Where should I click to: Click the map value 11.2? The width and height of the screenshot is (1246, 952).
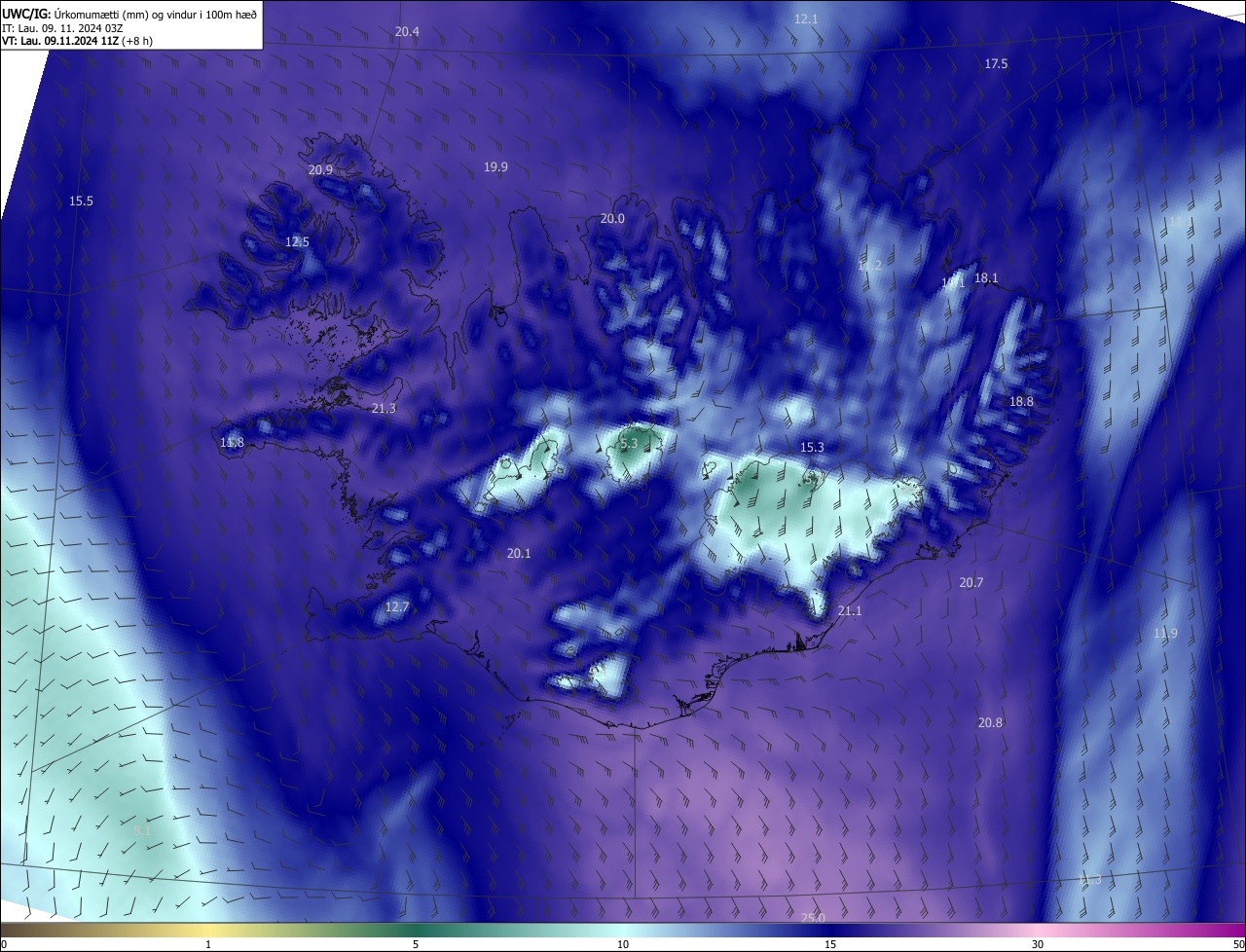(869, 266)
